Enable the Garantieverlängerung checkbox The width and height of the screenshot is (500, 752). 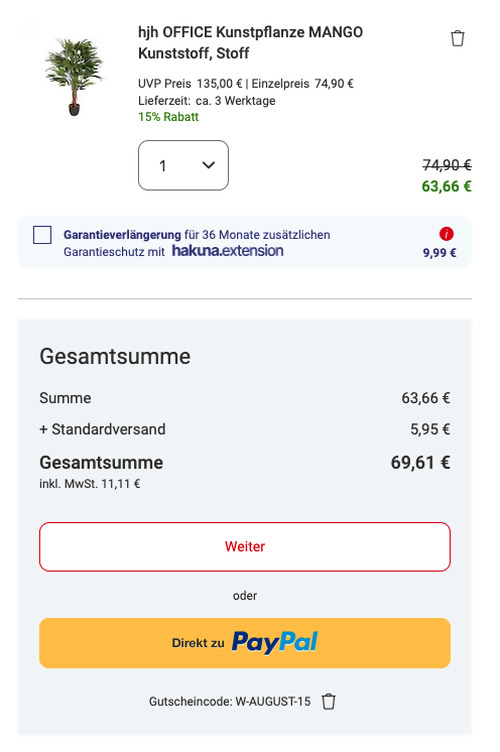coord(42,235)
